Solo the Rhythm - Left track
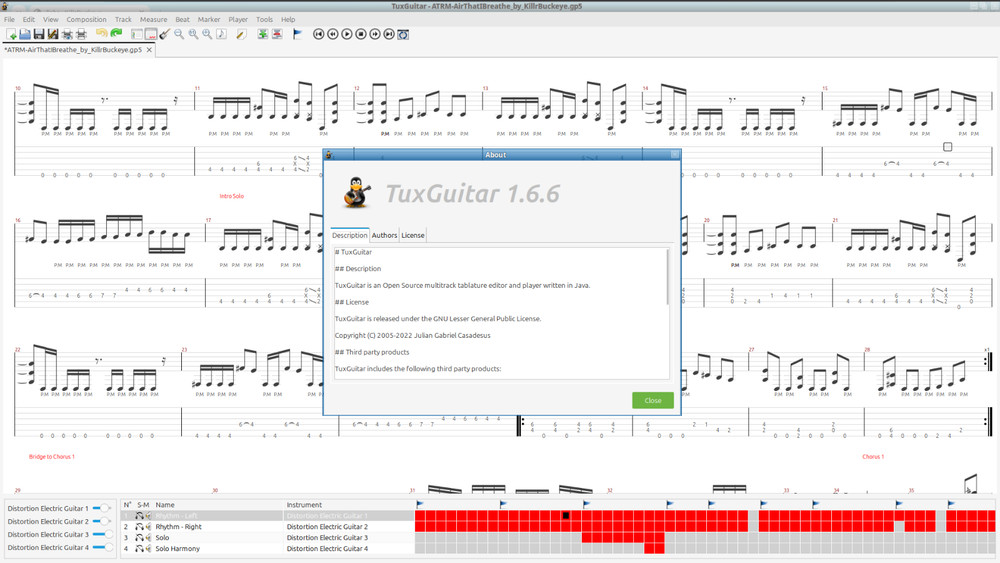Image resolution: width=1000 pixels, height=563 pixels. pos(139,516)
